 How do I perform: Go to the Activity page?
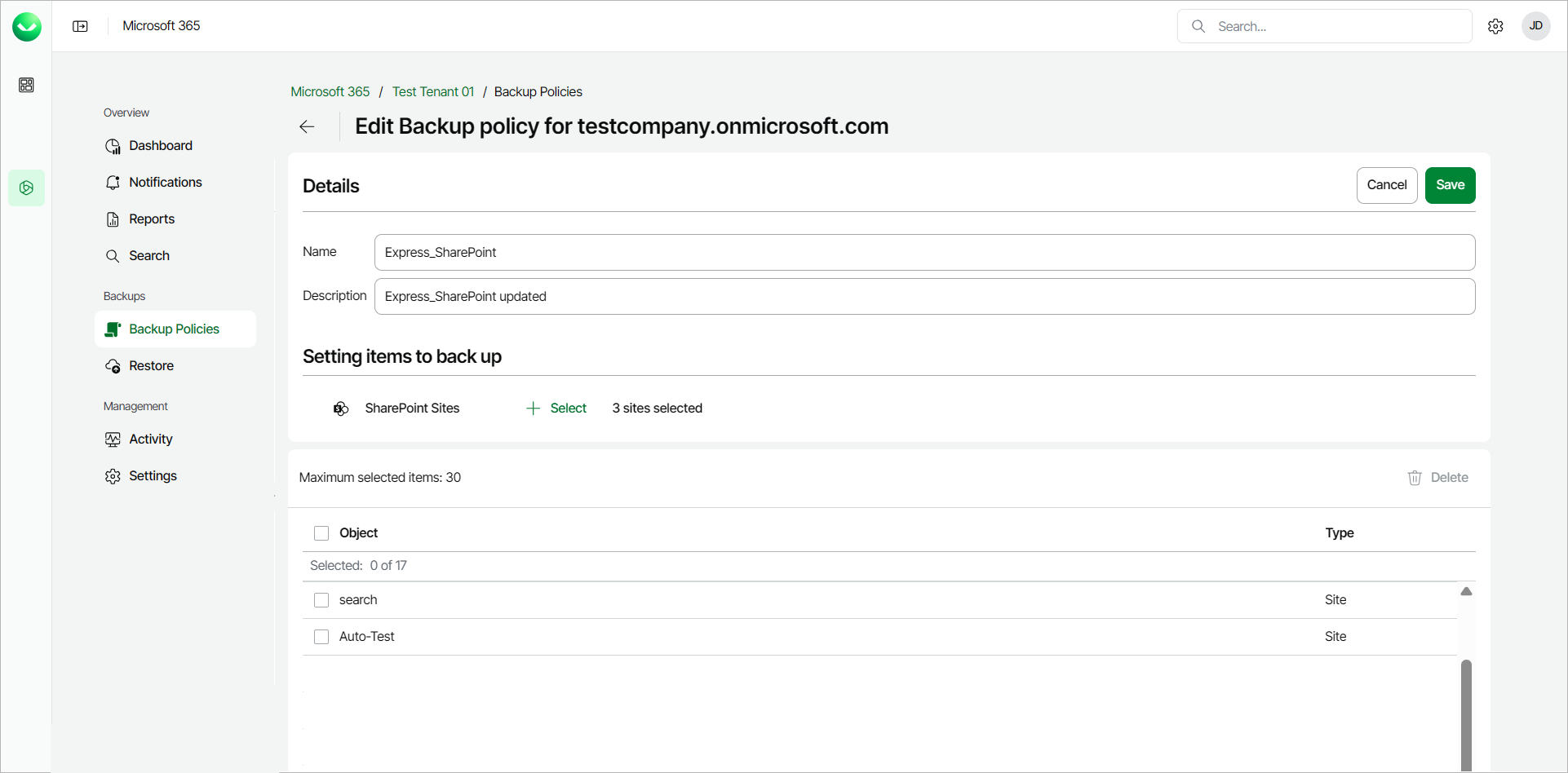tap(150, 440)
